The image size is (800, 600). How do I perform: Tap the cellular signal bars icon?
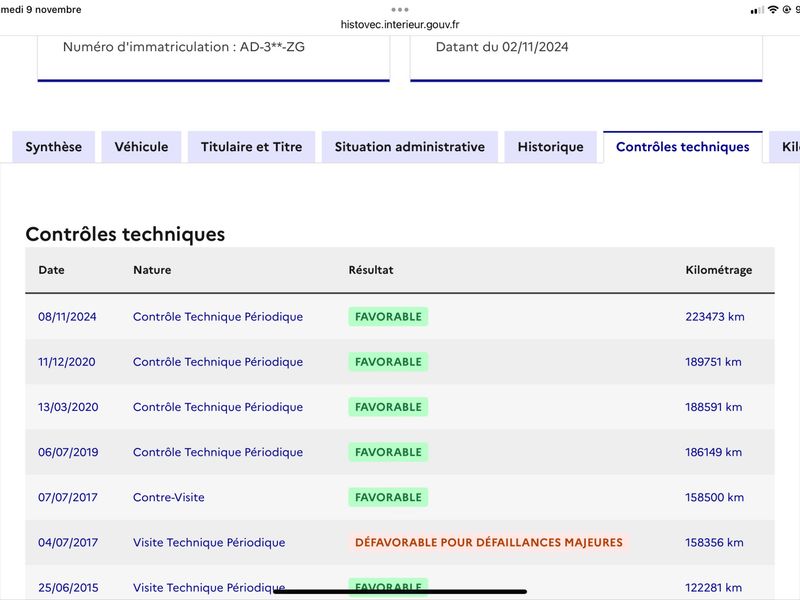pyautogui.click(x=757, y=10)
